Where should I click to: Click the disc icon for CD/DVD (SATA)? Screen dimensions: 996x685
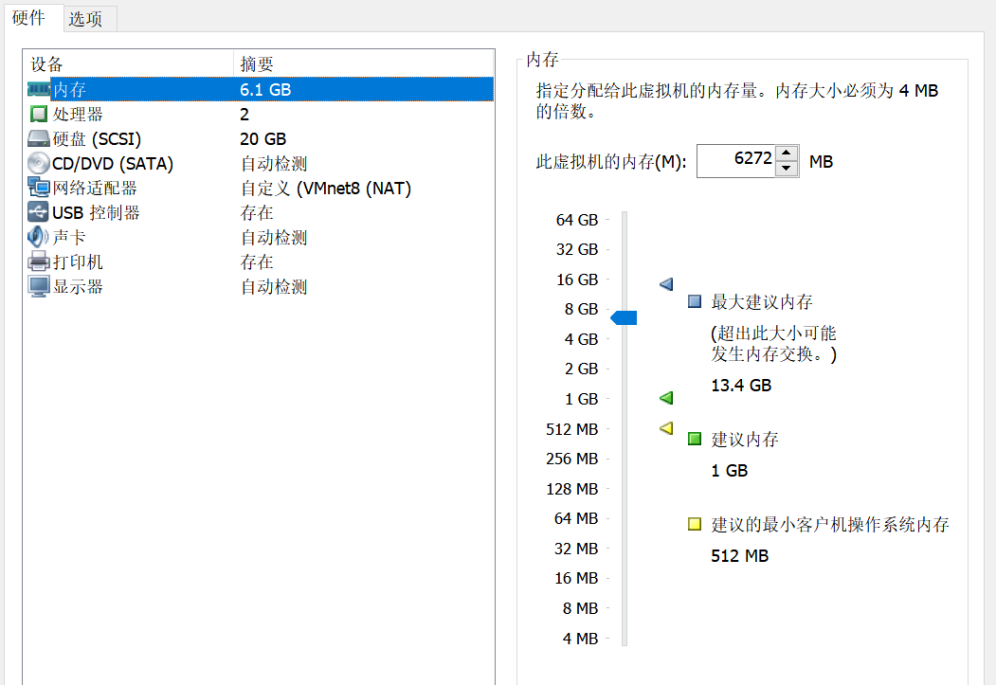tap(38, 163)
